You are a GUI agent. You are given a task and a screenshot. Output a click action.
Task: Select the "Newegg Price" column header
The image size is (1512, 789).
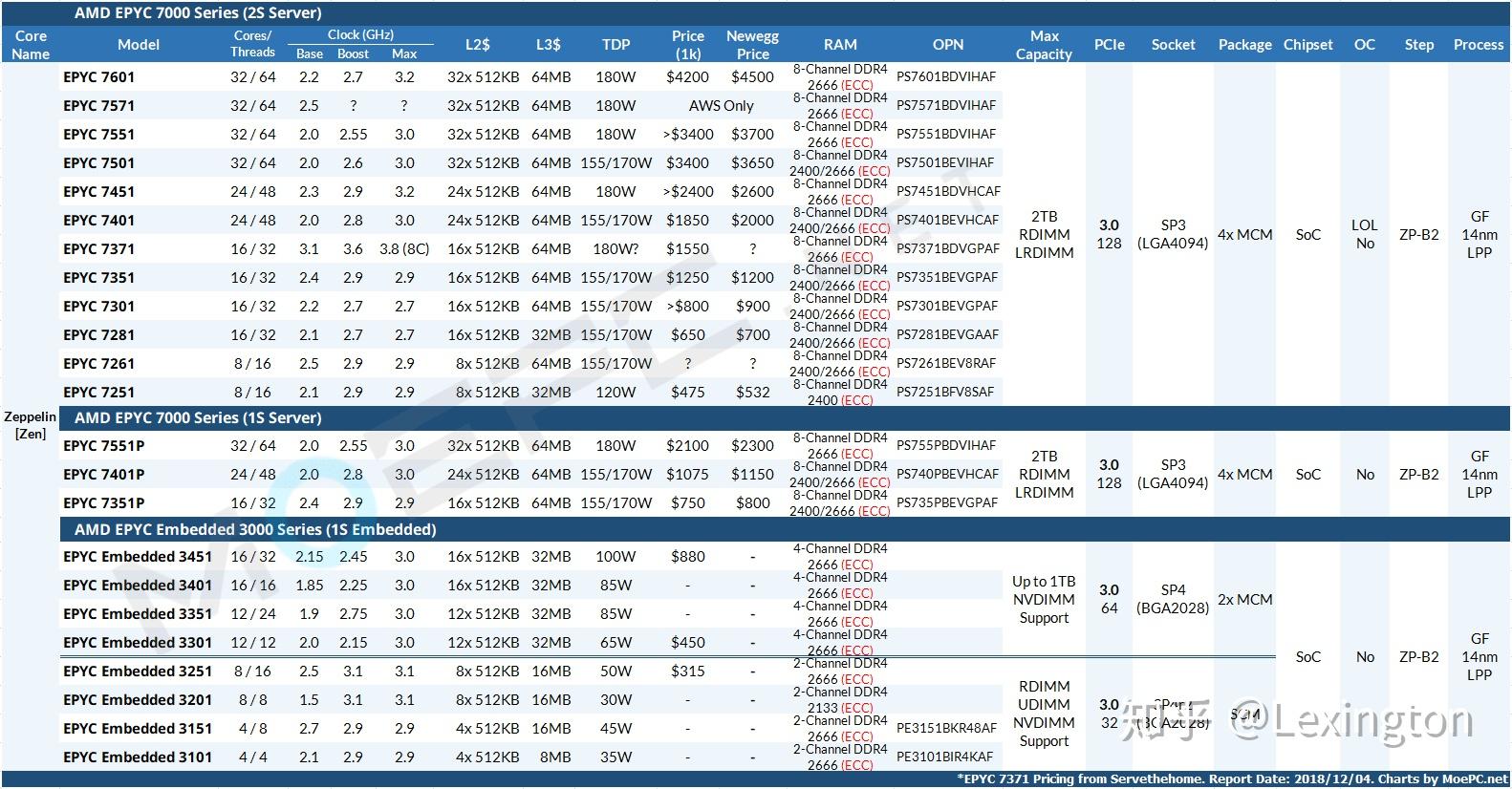point(753,45)
